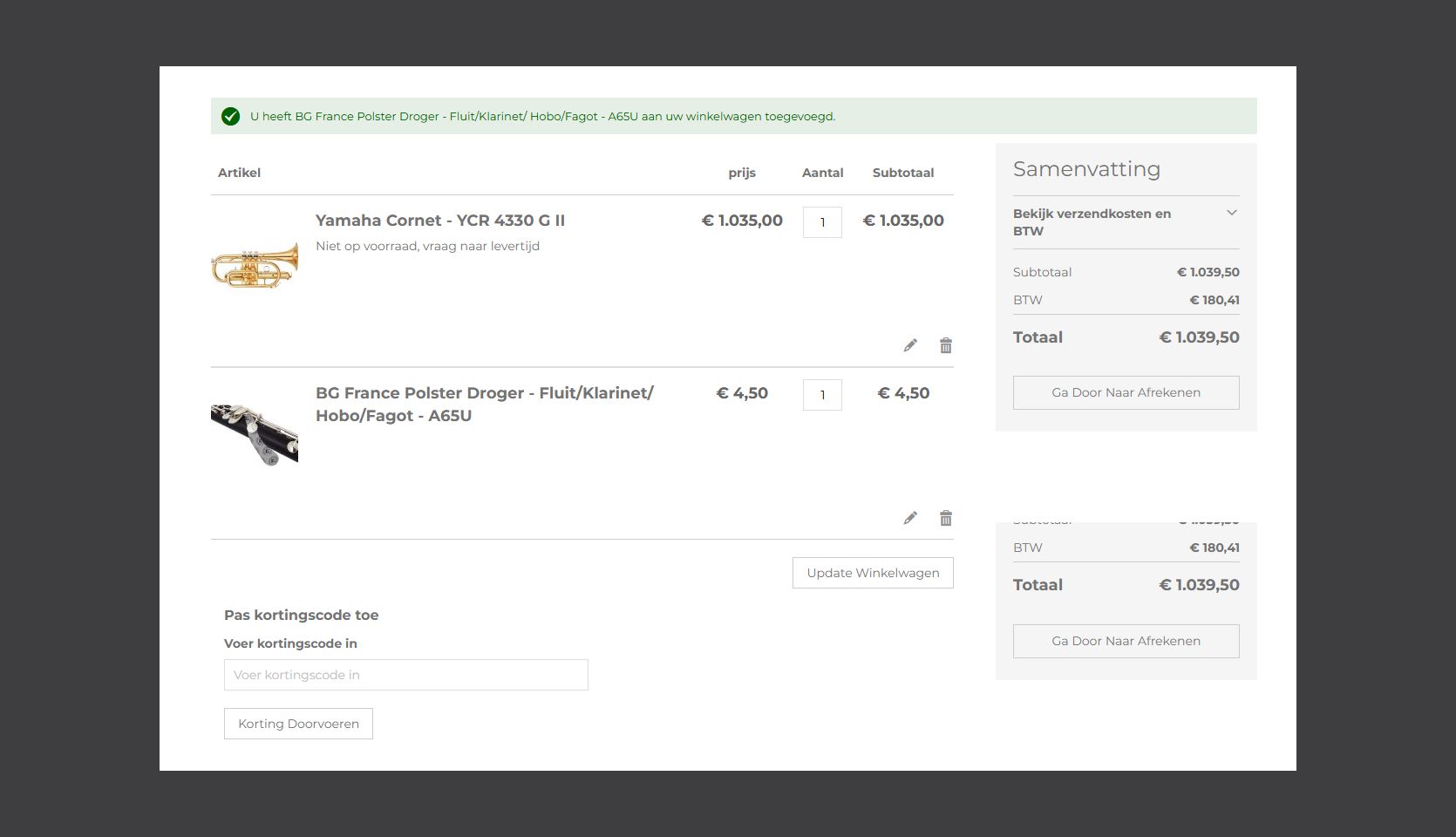Click the prijs column header
Viewport: 1456px width, 837px height.
(742, 173)
